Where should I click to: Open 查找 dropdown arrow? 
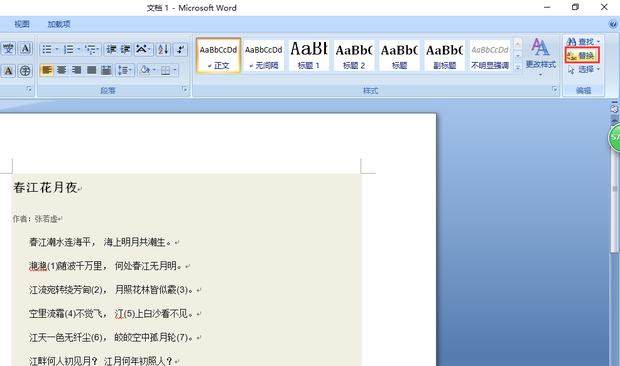click(x=598, y=42)
